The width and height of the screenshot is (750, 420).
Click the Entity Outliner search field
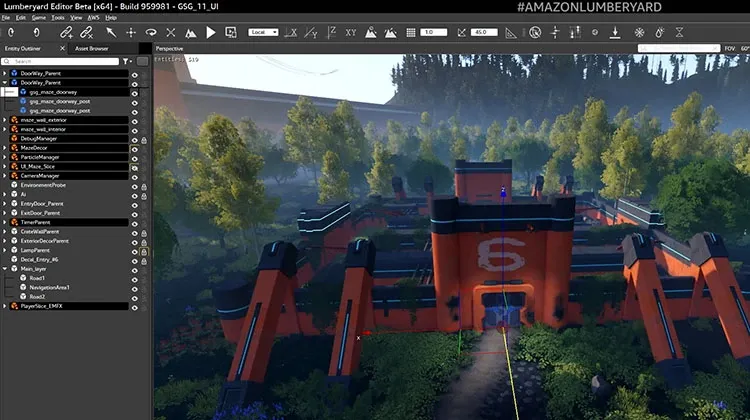pos(60,61)
